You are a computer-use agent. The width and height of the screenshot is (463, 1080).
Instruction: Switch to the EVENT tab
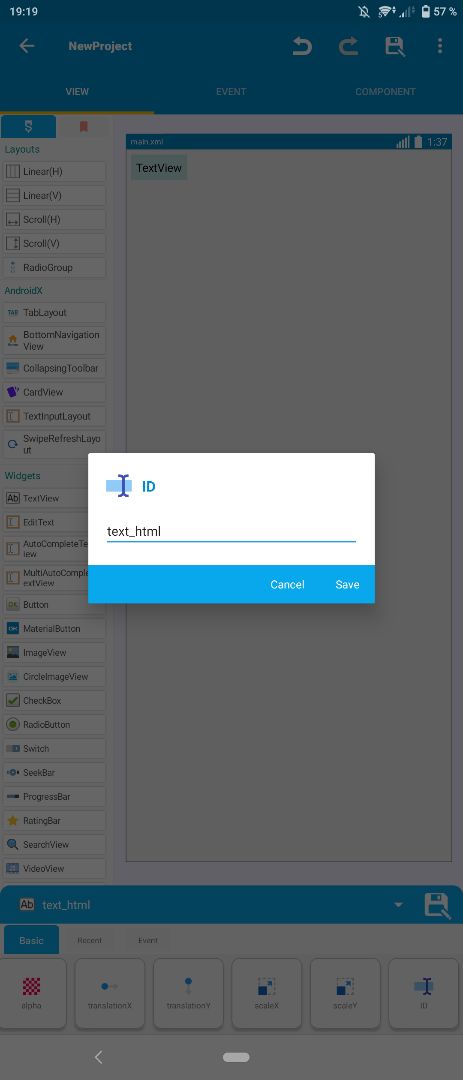pos(231,92)
